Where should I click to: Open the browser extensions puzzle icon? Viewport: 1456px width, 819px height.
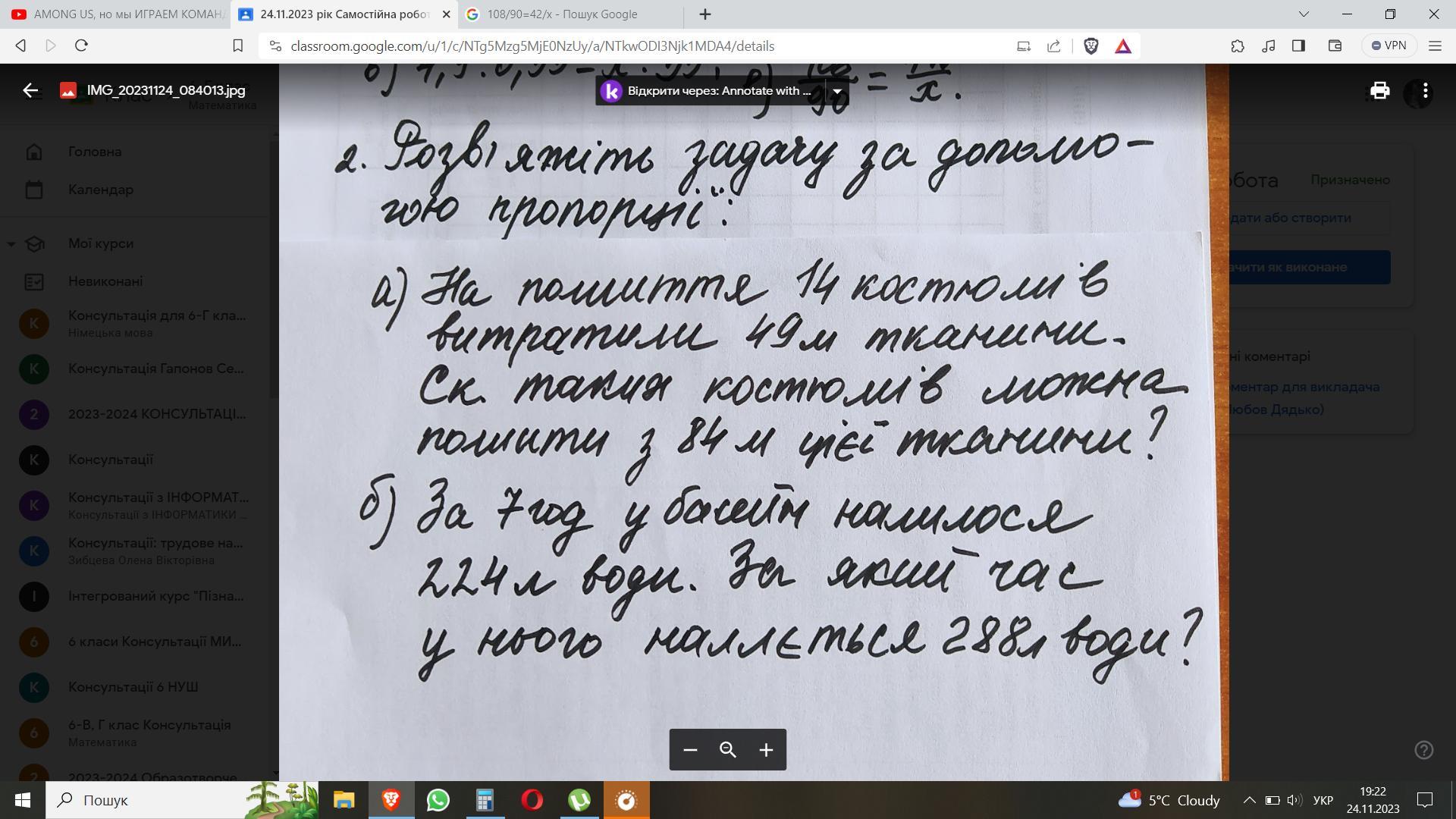(x=1238, y=46)
